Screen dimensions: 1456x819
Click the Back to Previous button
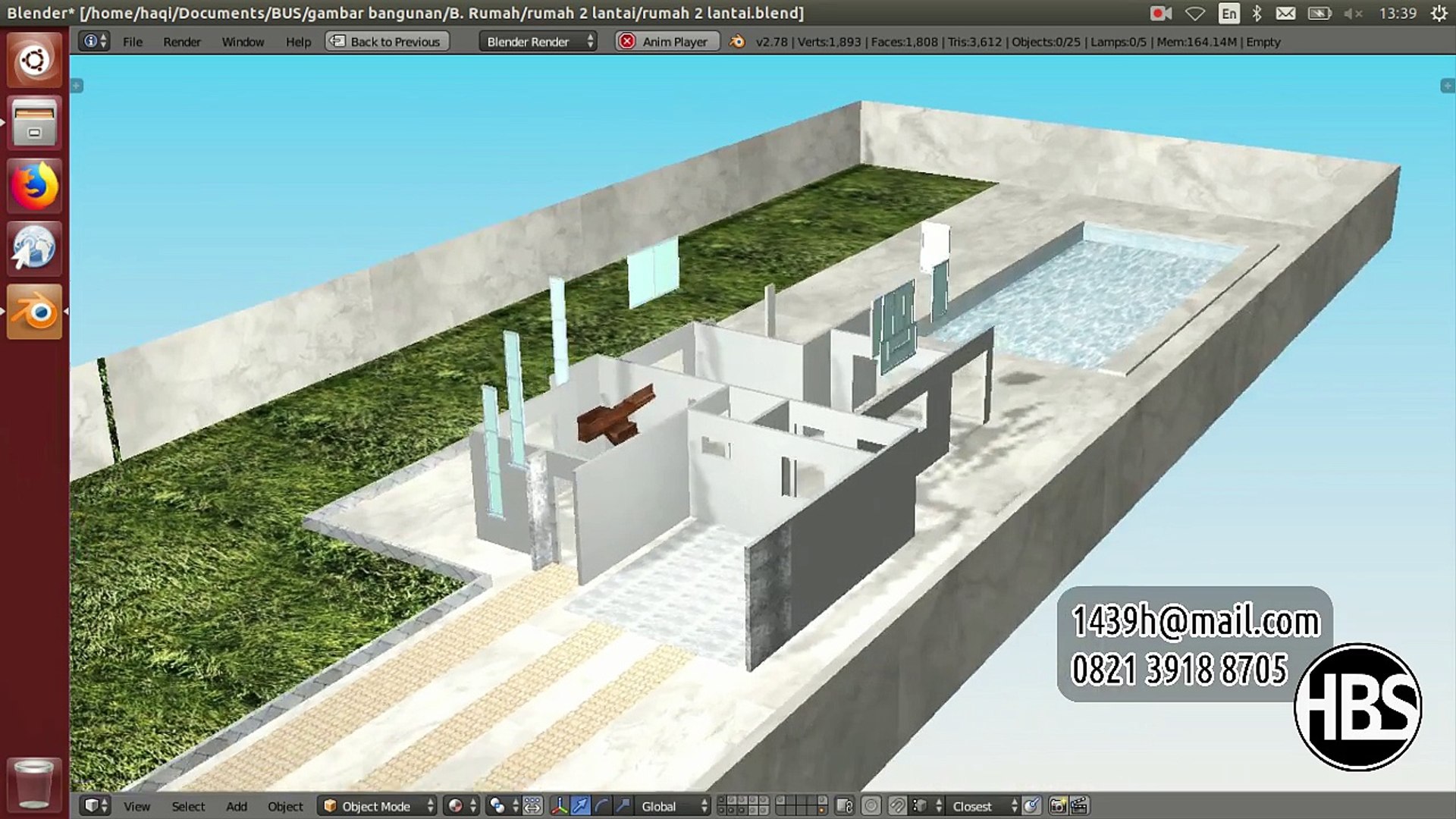pos(388,42)
